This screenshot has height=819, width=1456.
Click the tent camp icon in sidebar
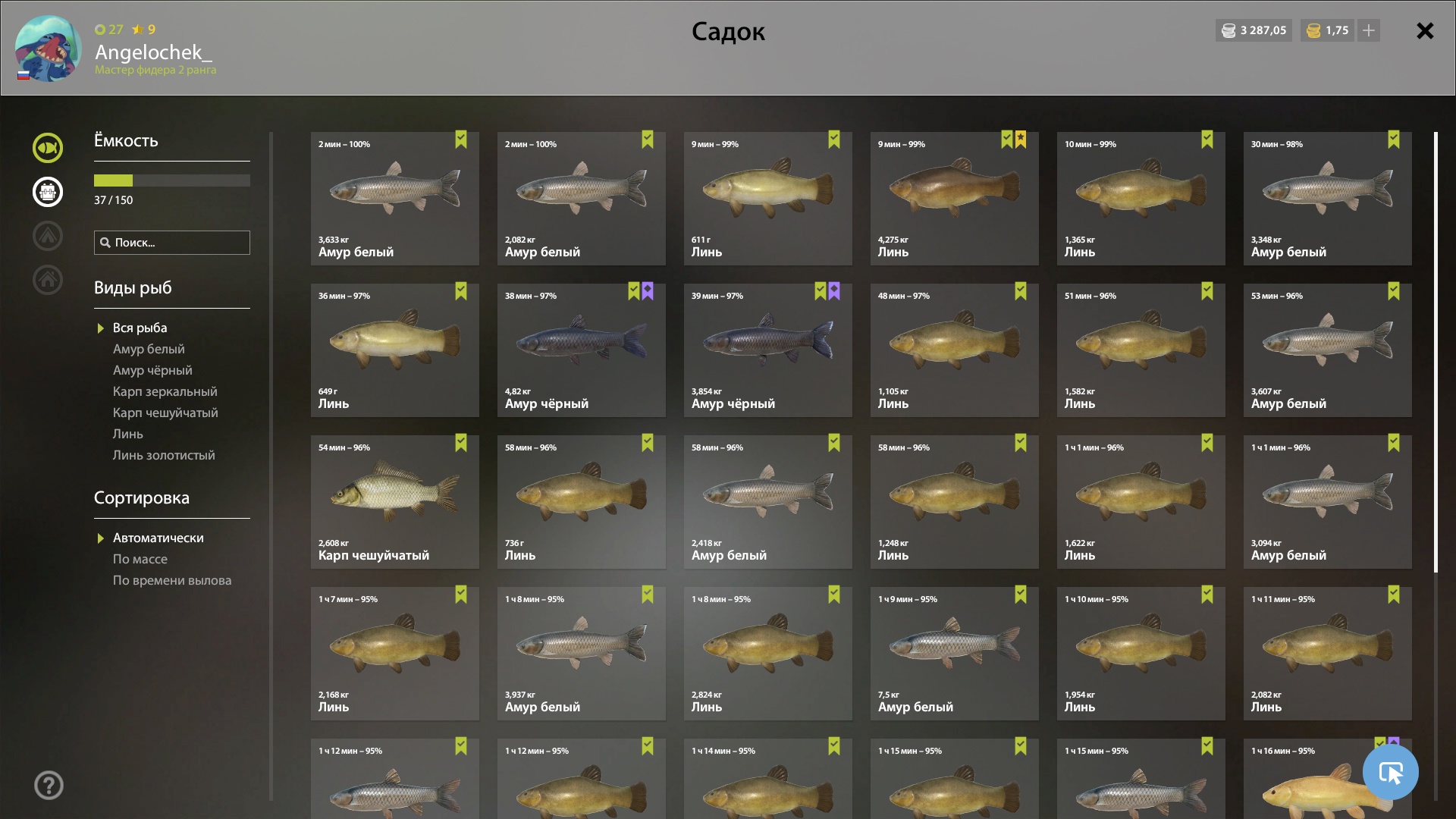point(48,236)
